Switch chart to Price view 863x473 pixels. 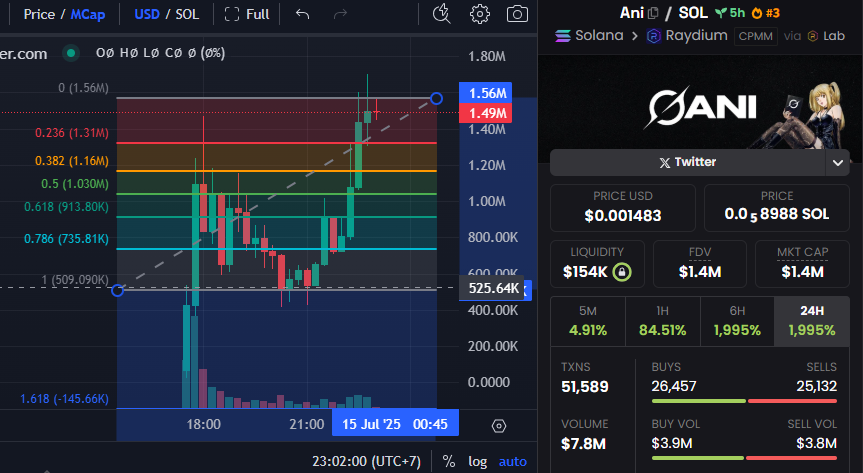pyautogui.click(x=39, y=14)
